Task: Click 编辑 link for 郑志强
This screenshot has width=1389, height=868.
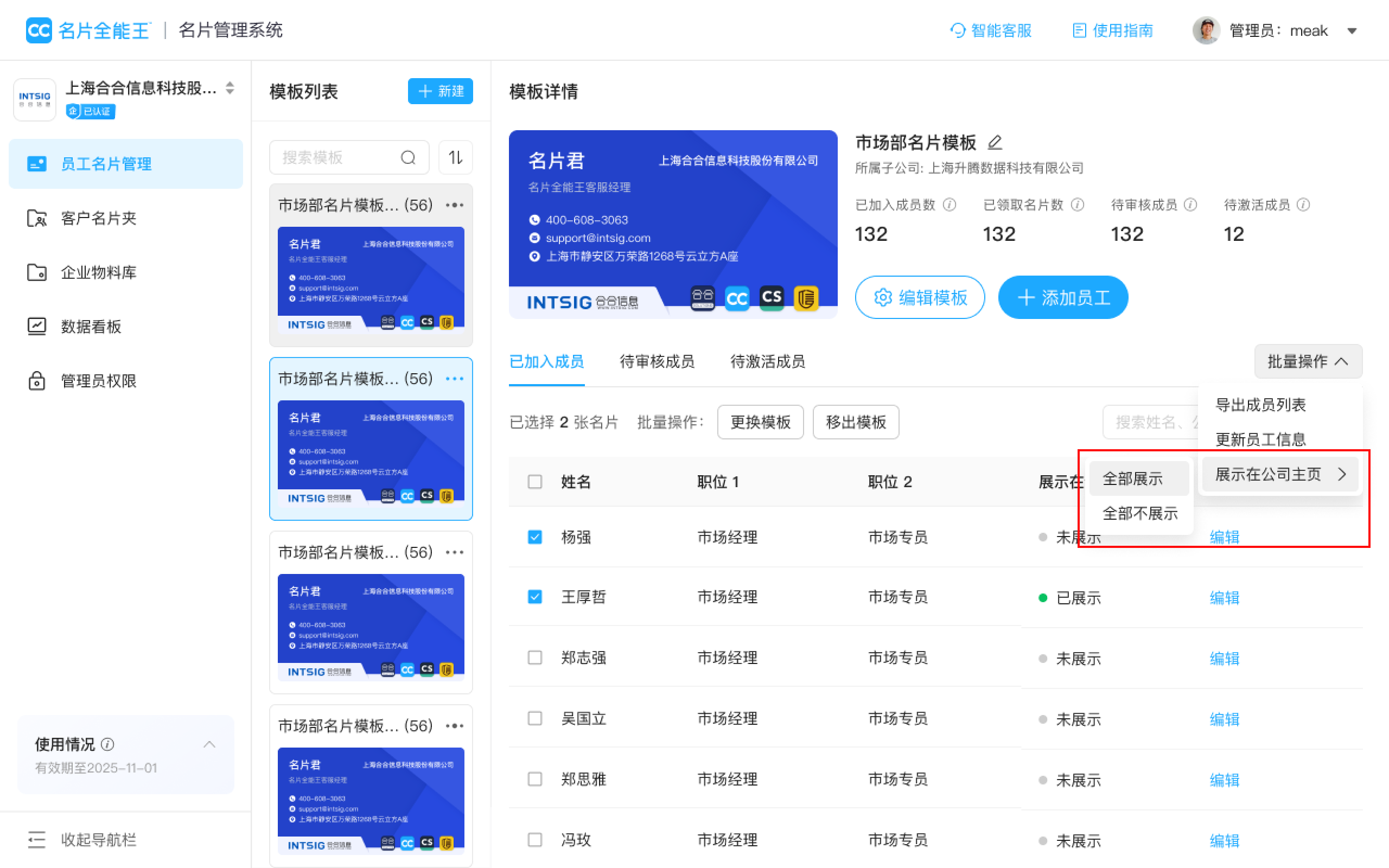Action: [1224, 659]
